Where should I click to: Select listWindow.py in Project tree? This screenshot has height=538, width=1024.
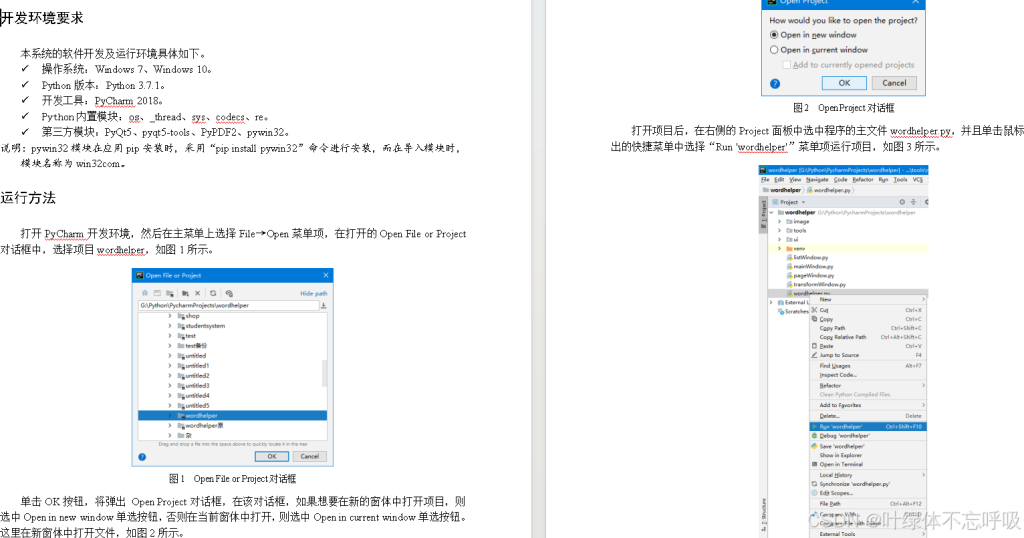pos(808,257)
